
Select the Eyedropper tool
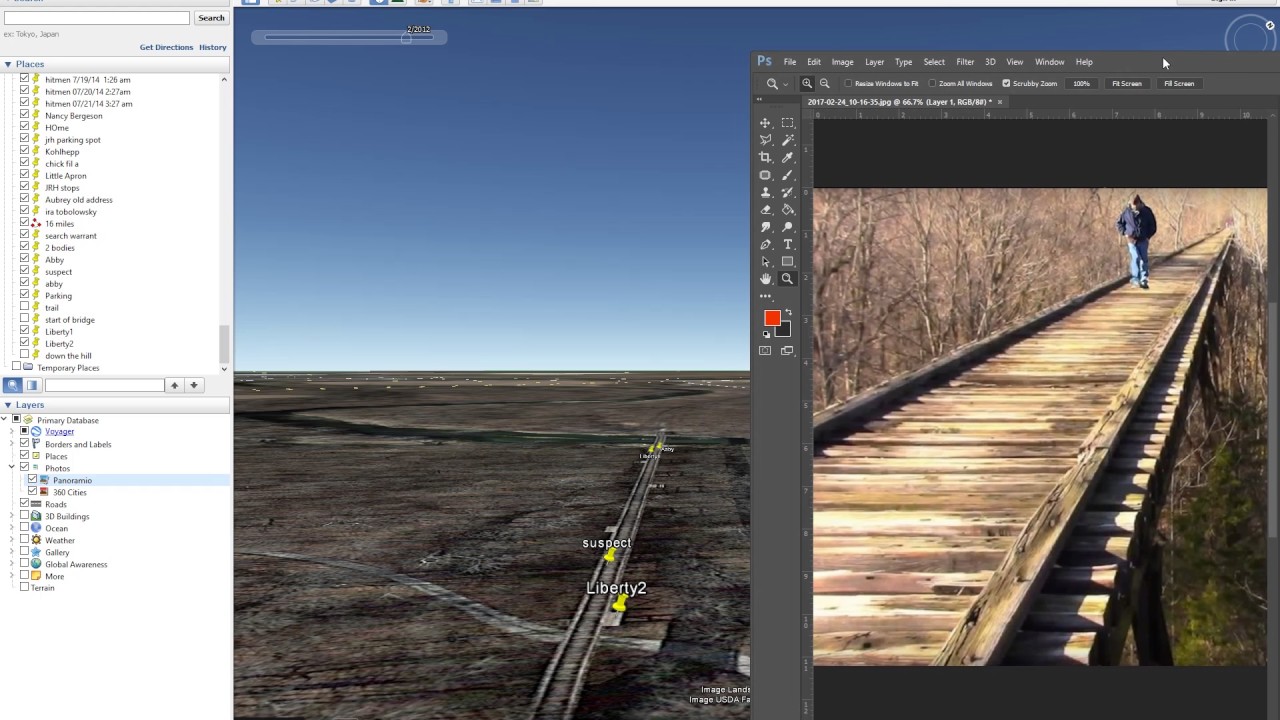pos(787,157)
